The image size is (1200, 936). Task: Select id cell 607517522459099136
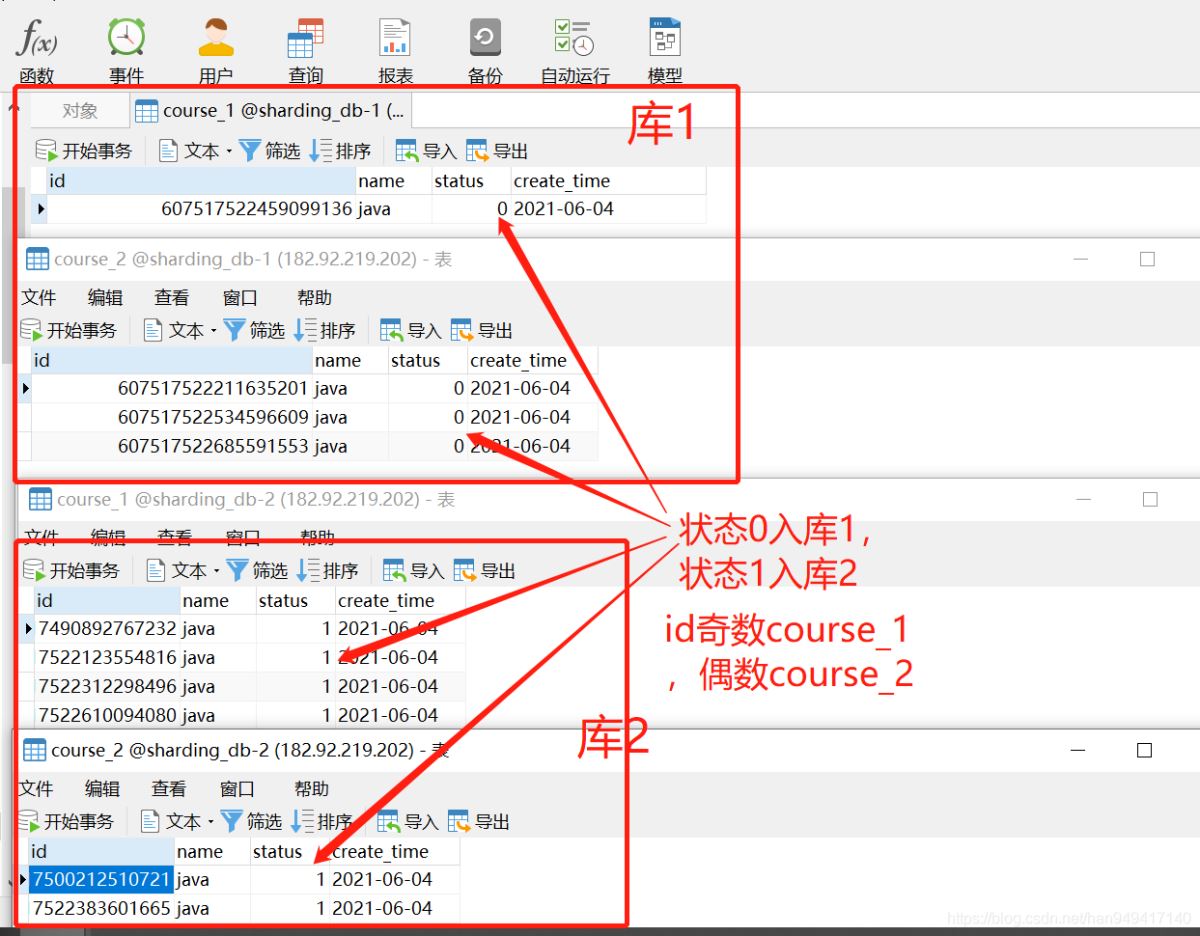(202, 209)
